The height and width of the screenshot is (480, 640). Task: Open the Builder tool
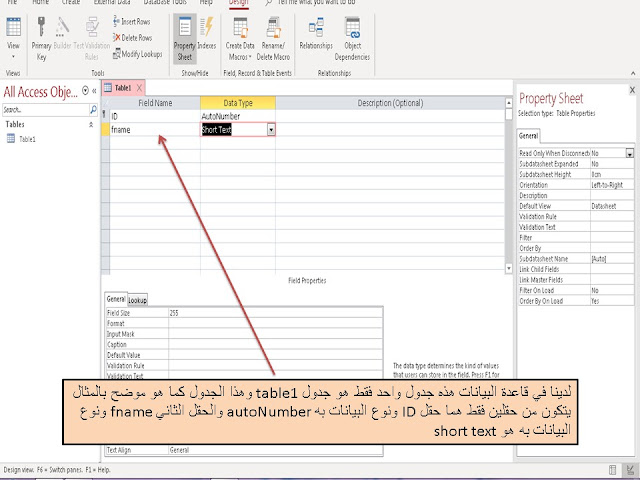click(x=62, y=33)
